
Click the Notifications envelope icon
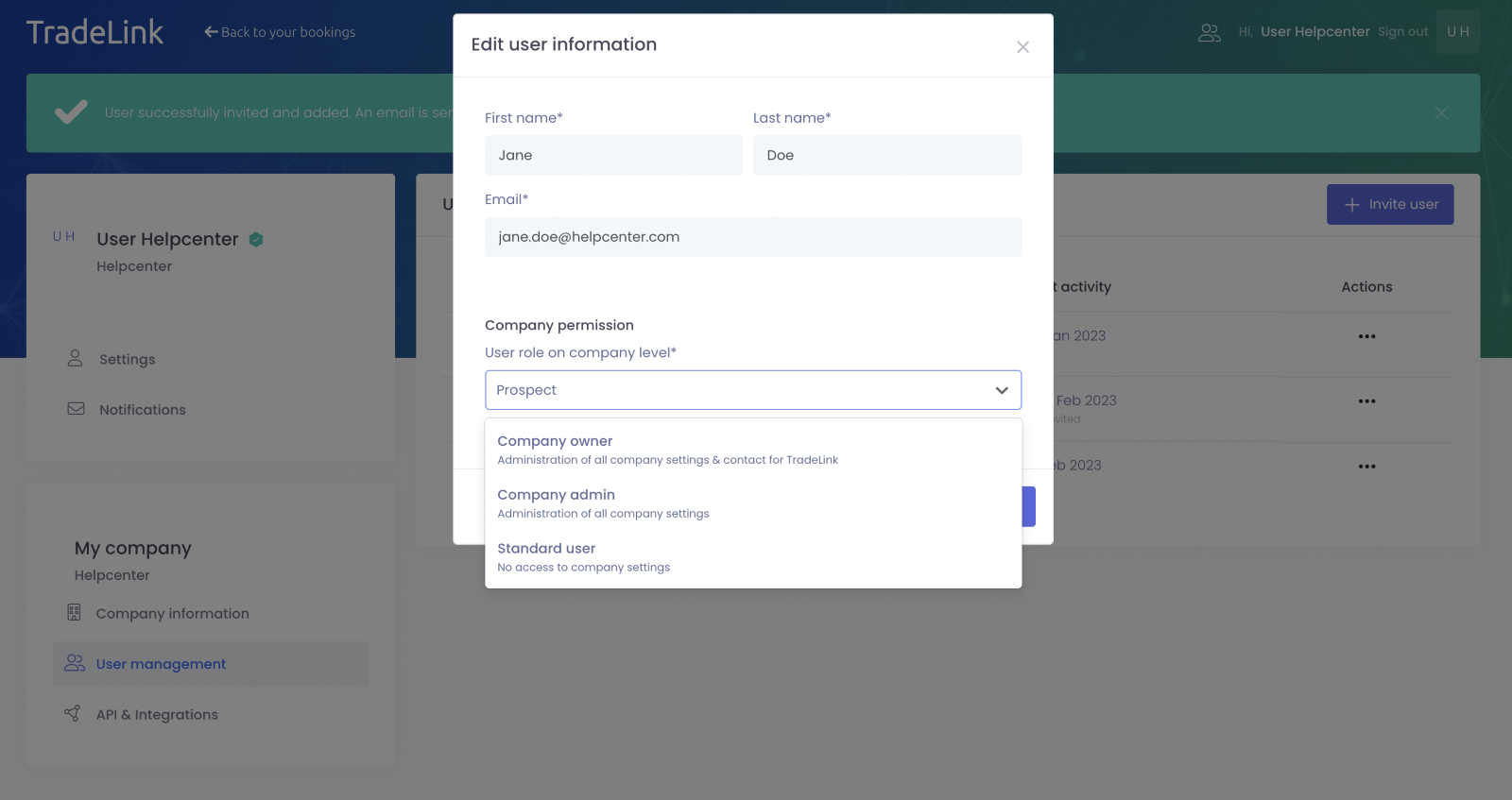[x=76, y=409]
